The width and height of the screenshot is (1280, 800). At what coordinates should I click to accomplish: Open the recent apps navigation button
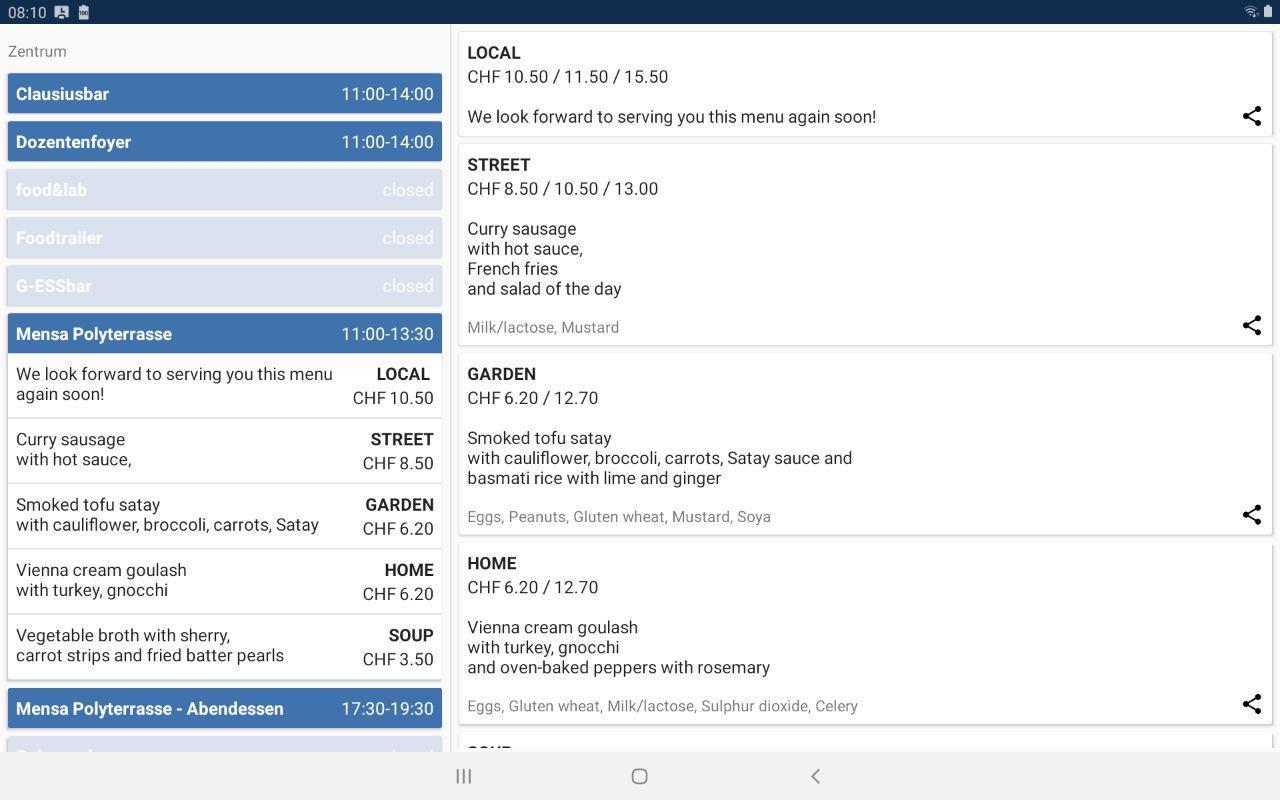pyautogui.click(x=464, y=776)
